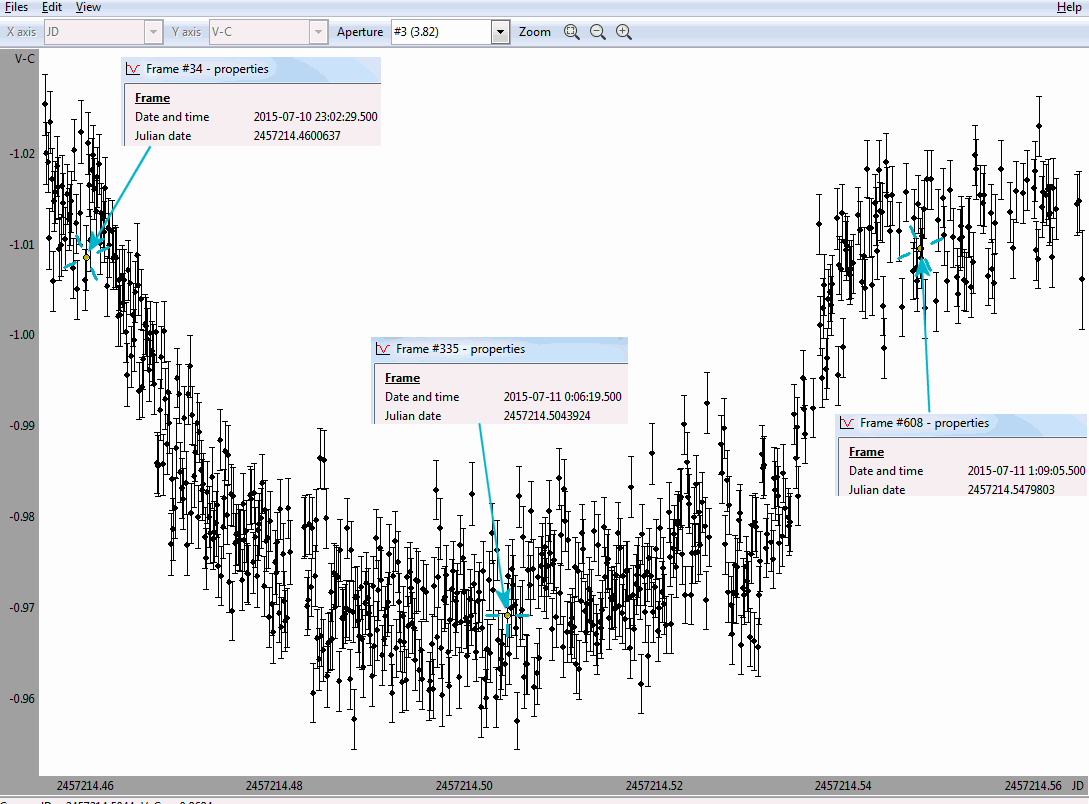Expand the X axis JD combo box
Image resolution: width=1089 pixels, height=804 pixels.
153,32
